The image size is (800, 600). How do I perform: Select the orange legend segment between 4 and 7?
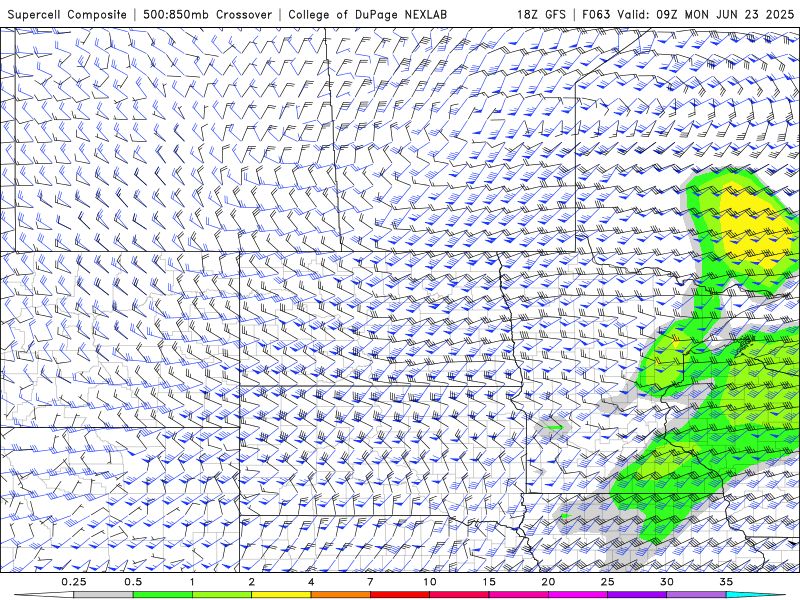340,595
